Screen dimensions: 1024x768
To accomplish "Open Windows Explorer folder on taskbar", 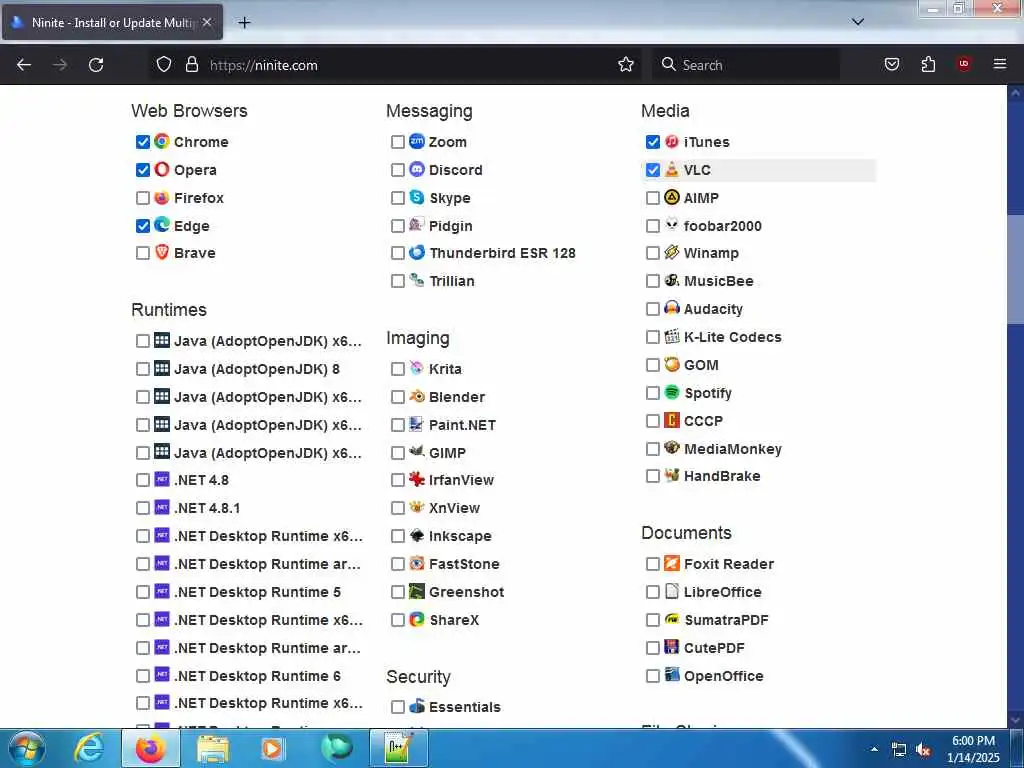I will [x=212, y=748].
